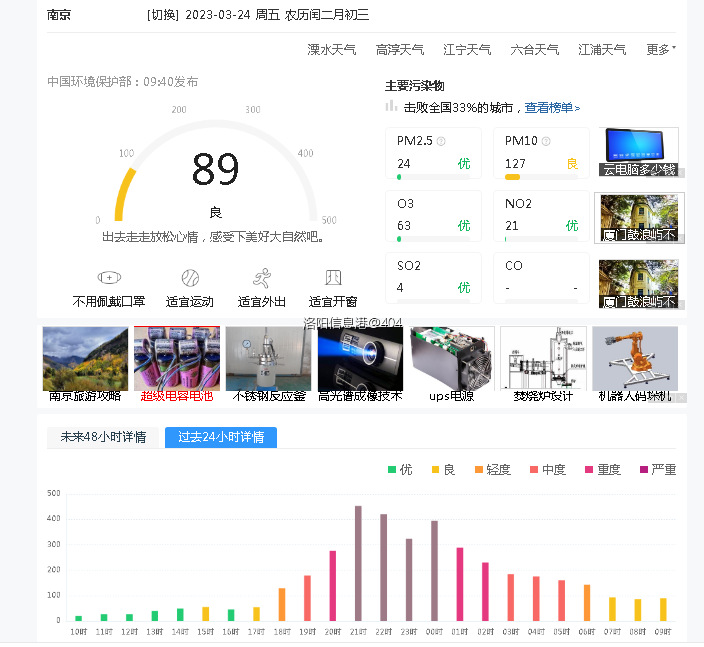This screenshot has height=647, width=704.
Task: Toggle the 严重 legend swatch
Action: tap(644, 470)
